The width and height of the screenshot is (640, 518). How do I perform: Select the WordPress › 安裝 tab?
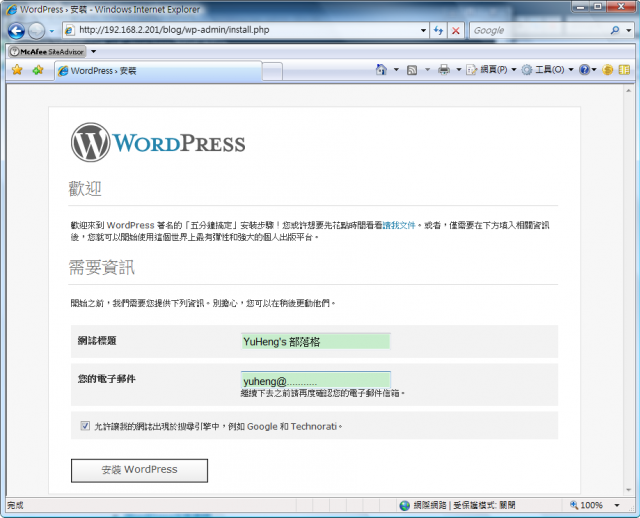click(158, 71)
